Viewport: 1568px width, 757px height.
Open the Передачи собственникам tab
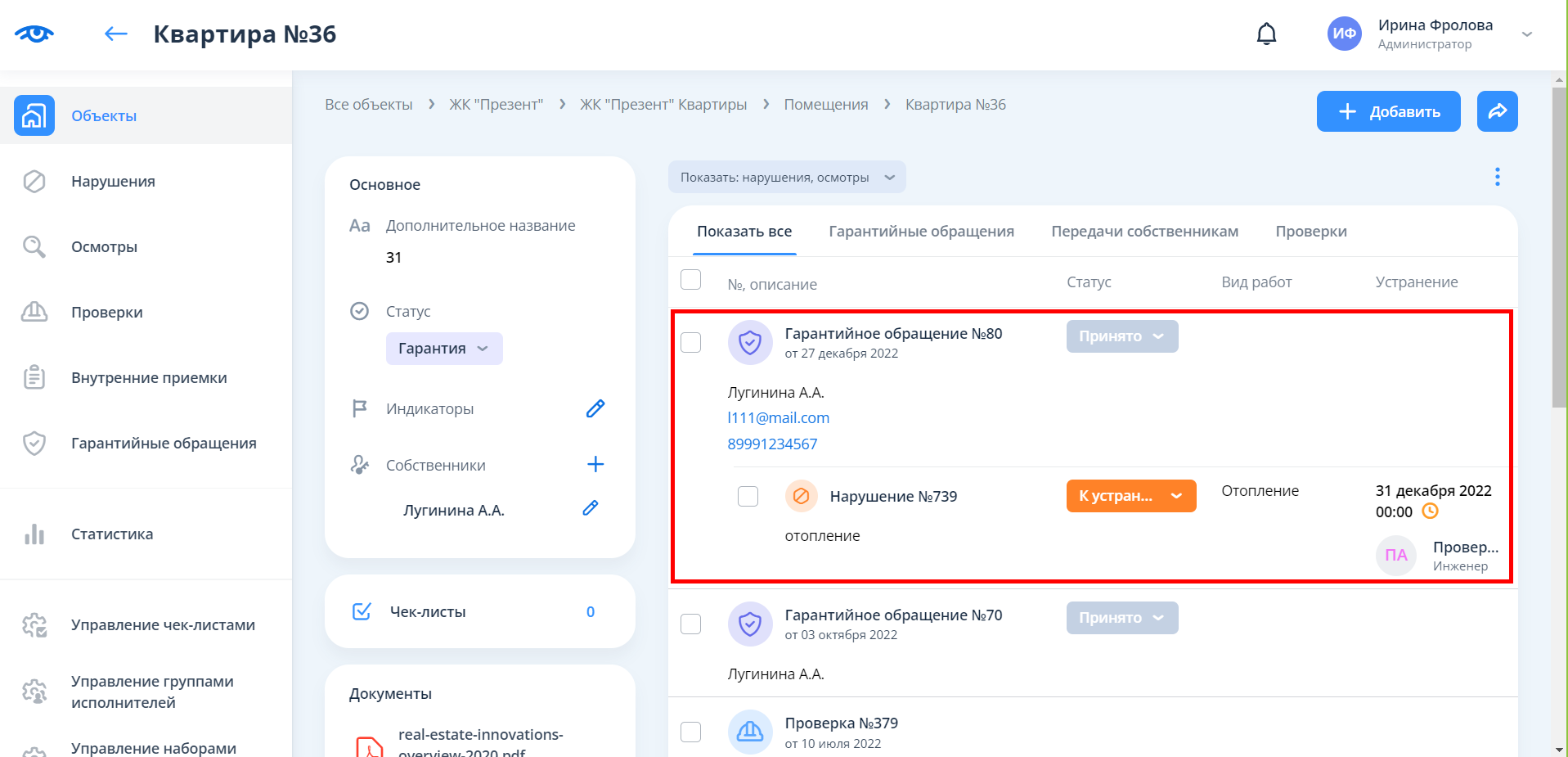[1144, 232]
